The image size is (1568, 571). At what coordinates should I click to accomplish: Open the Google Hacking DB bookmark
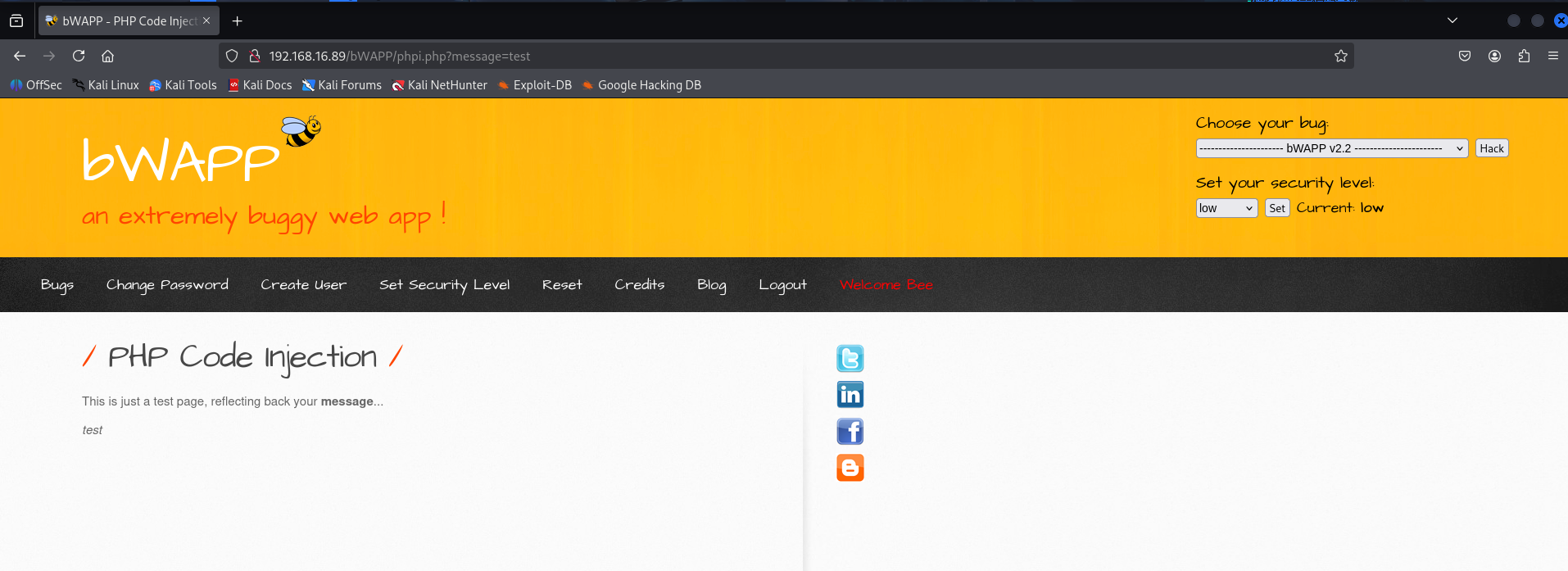point(641,85)
